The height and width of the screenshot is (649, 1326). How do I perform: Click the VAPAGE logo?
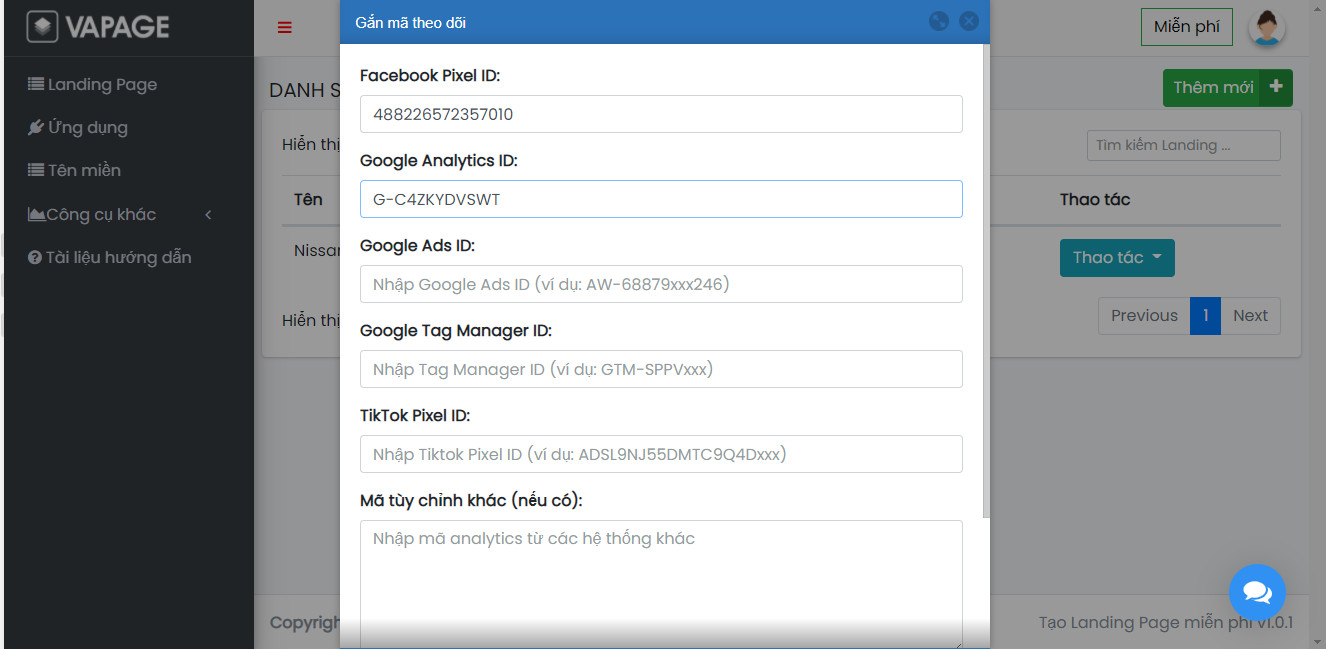(98, 27)
